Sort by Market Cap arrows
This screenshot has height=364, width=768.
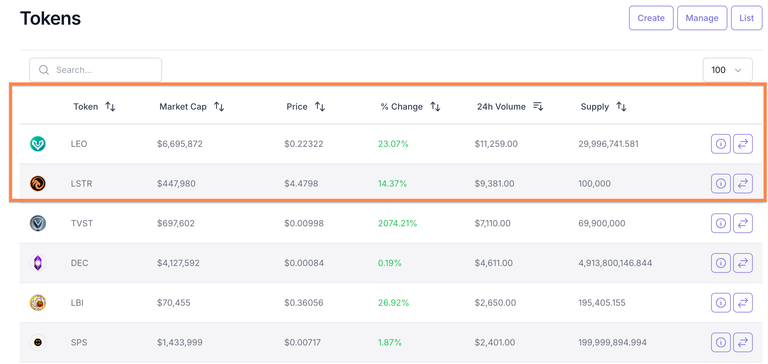coord(219,106)
